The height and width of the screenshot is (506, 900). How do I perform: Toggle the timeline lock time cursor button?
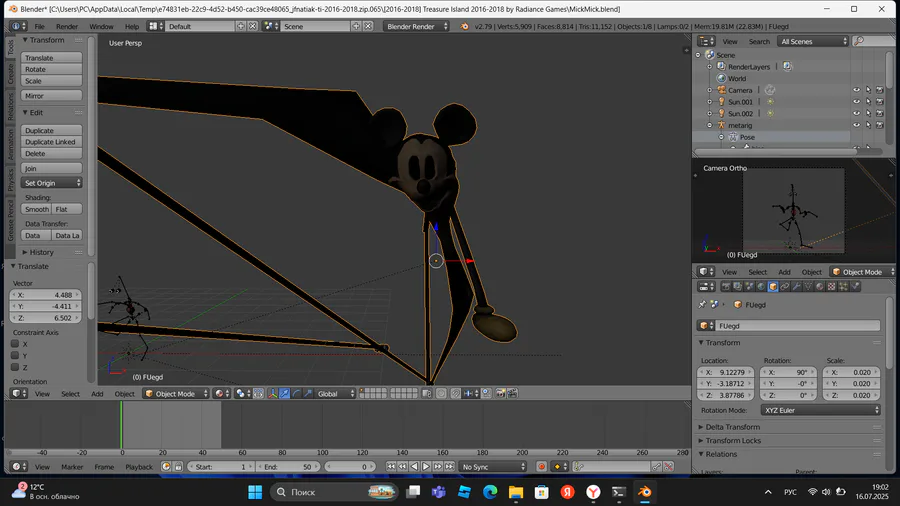click(x=178, y=466)
